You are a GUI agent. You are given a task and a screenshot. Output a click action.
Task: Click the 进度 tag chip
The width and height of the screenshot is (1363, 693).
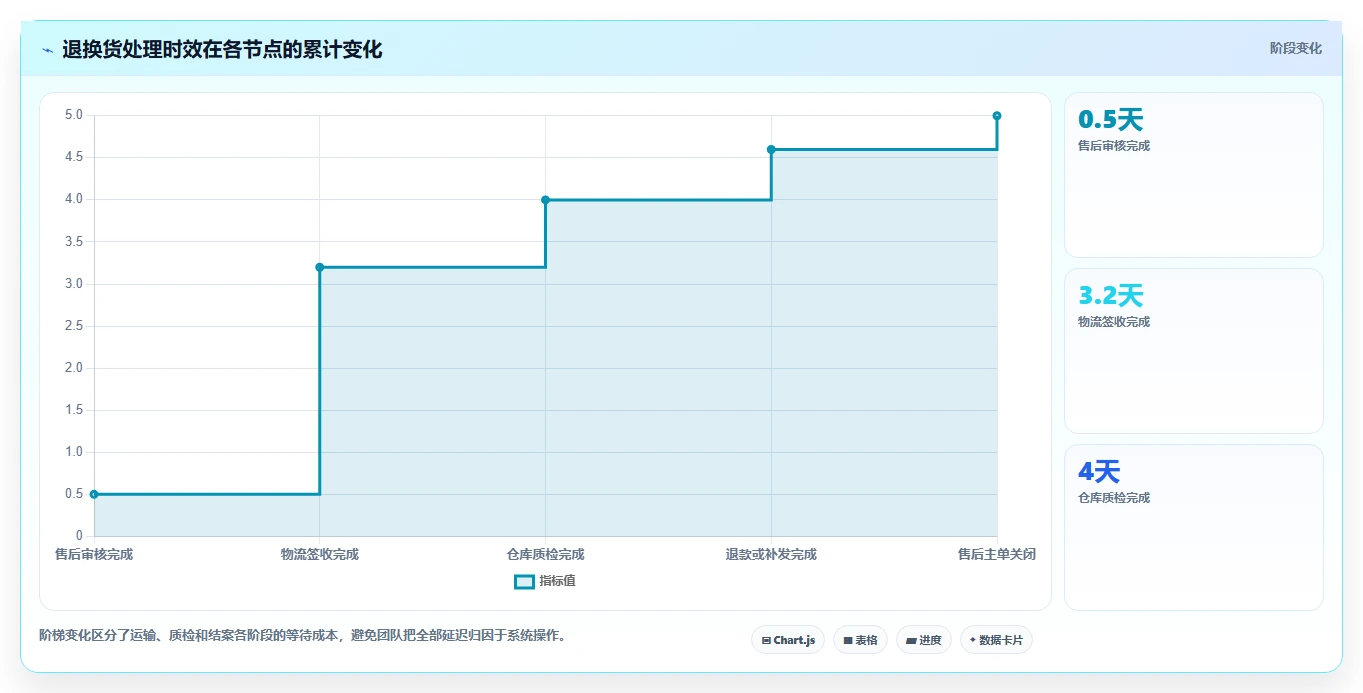pyautogui.click(x=924, y=640)
